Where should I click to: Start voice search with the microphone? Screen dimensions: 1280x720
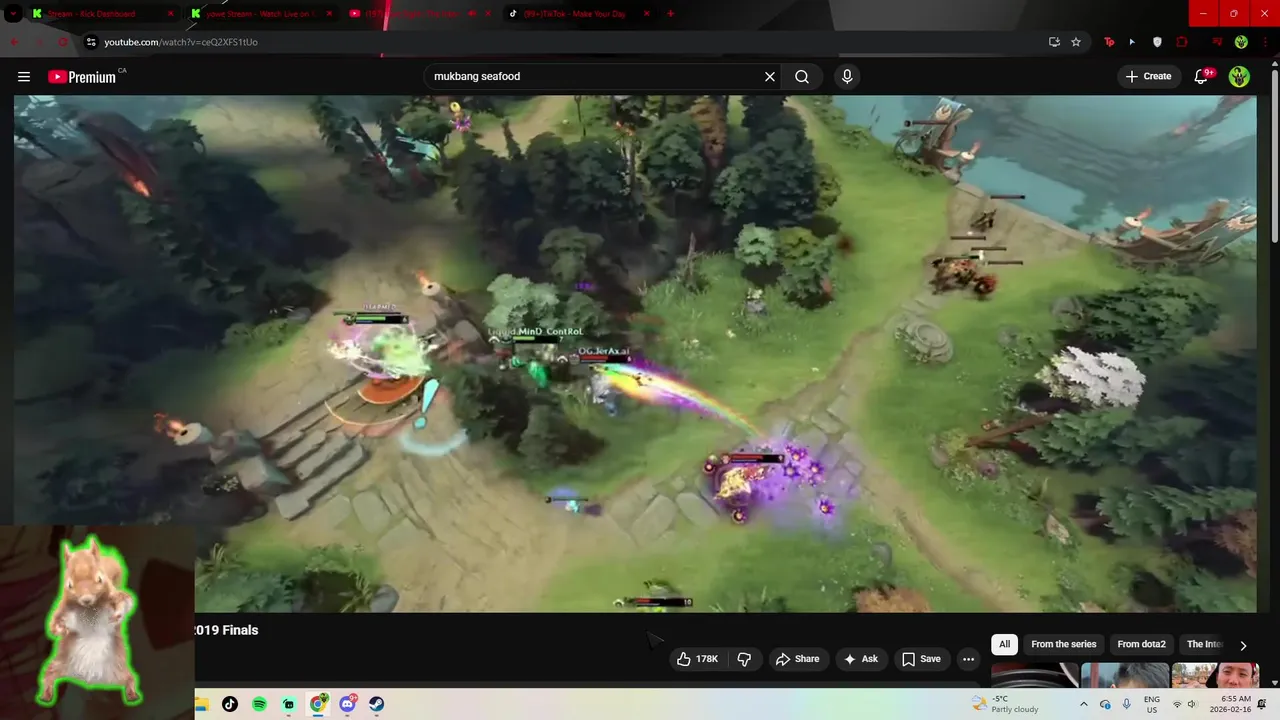pos(847,77)
